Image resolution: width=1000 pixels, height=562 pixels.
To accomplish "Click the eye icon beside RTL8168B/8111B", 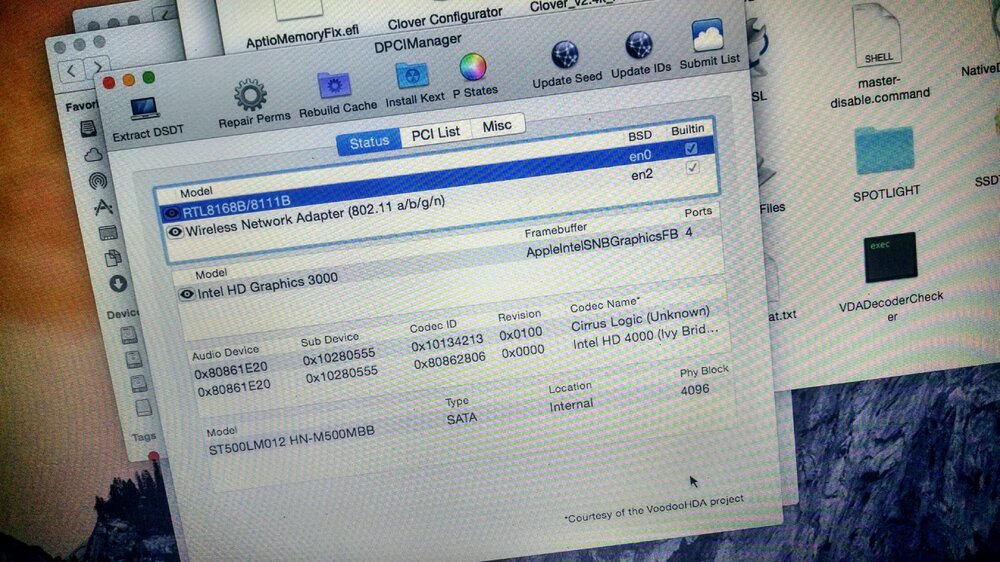I will 171,213.
